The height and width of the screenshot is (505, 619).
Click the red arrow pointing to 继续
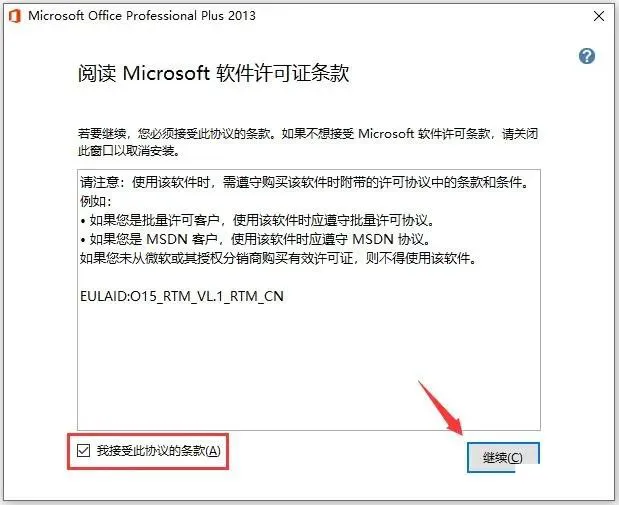[x=440, y=407]
